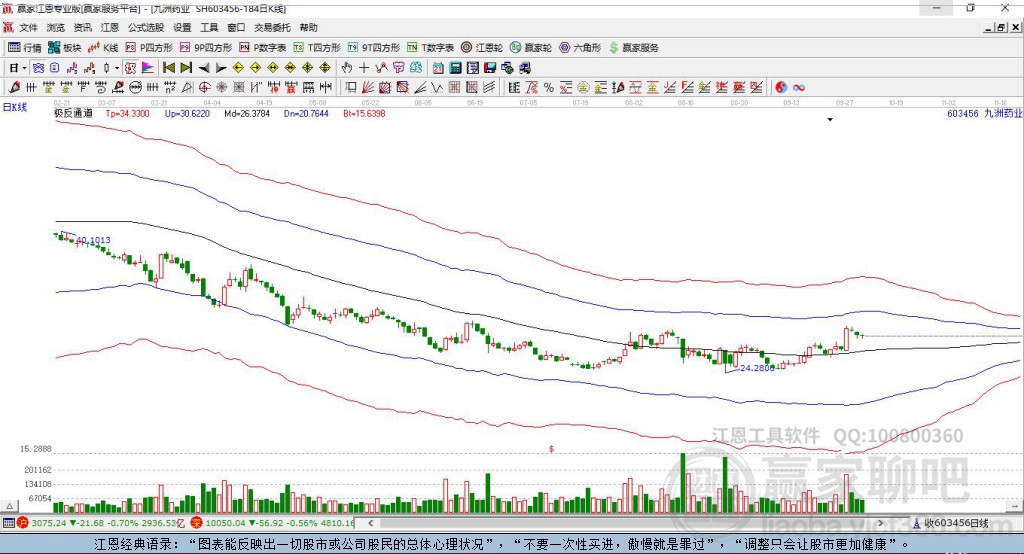The width and height of the screenshot is (1024, 554).
Task: Open the calculator icon
Action: [455, 68]
